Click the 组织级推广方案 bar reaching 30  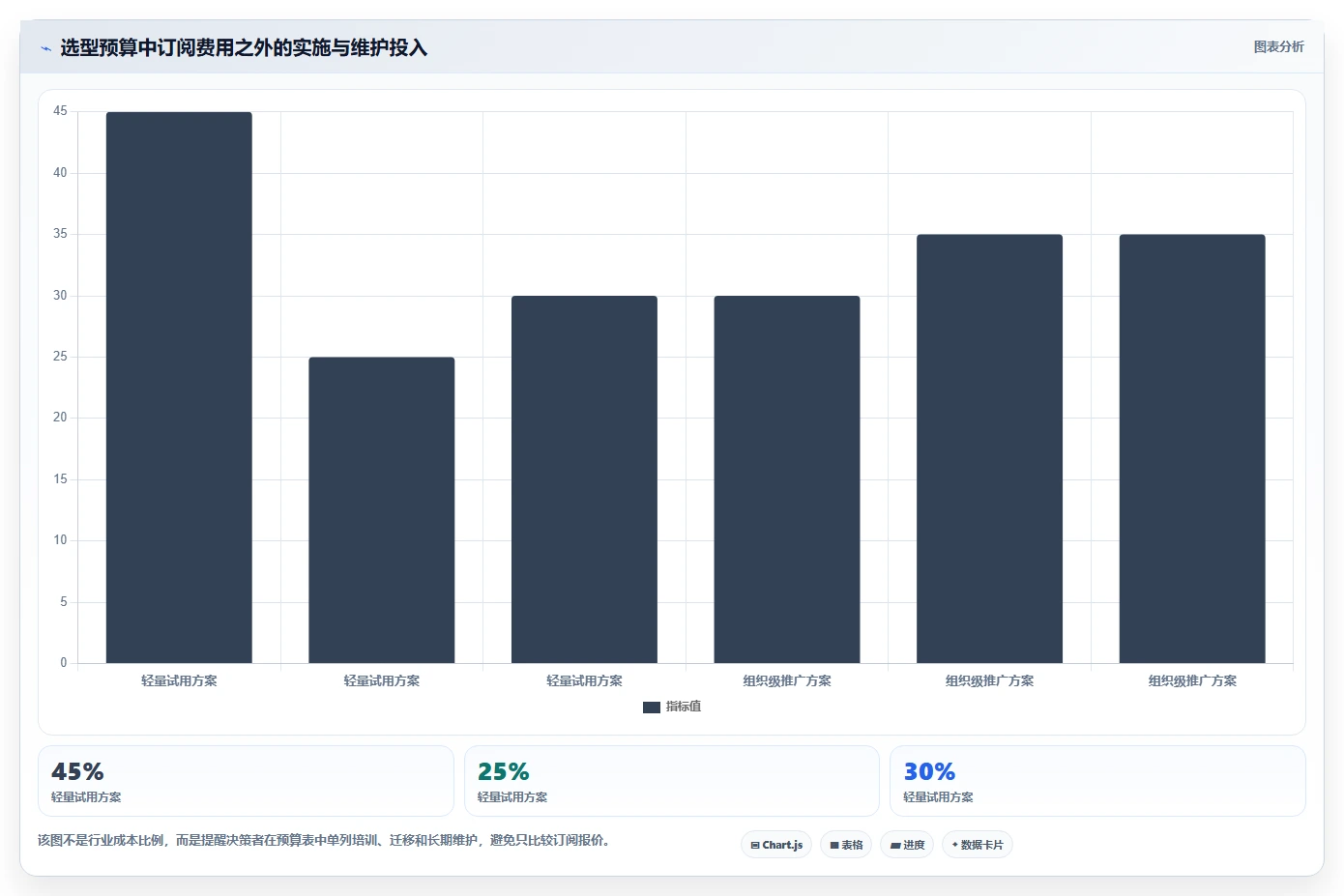coord(787,479)
